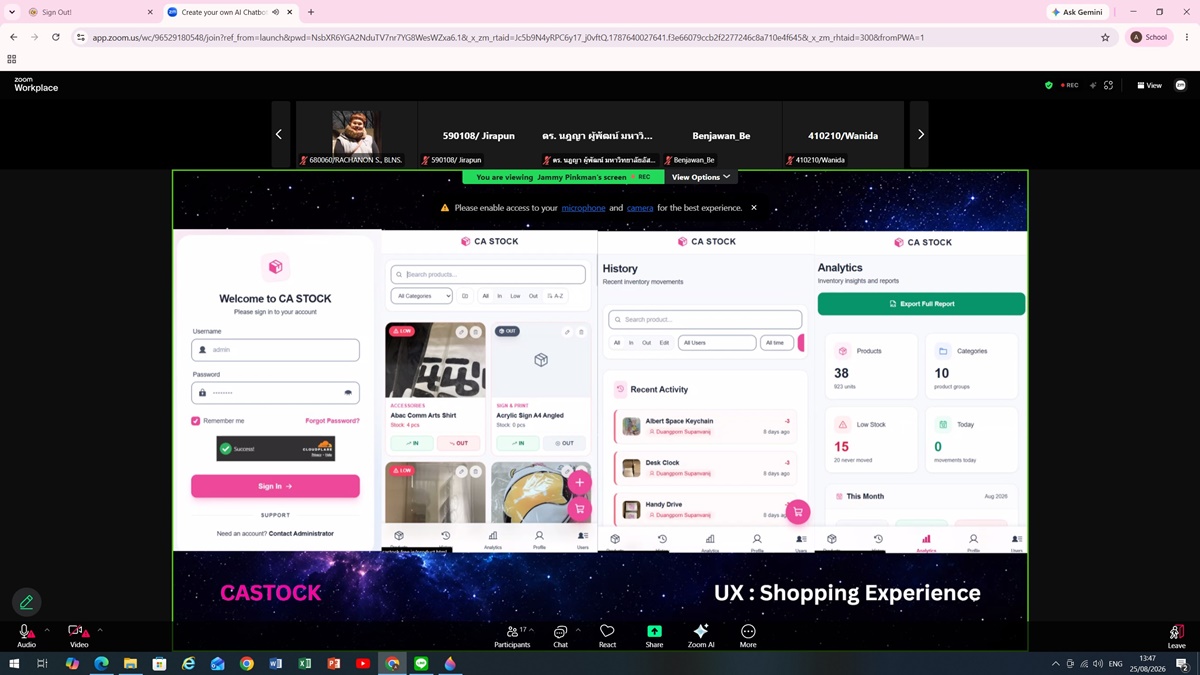
Task: Open the Chrome apps grid icon
Action: (12, 59)
